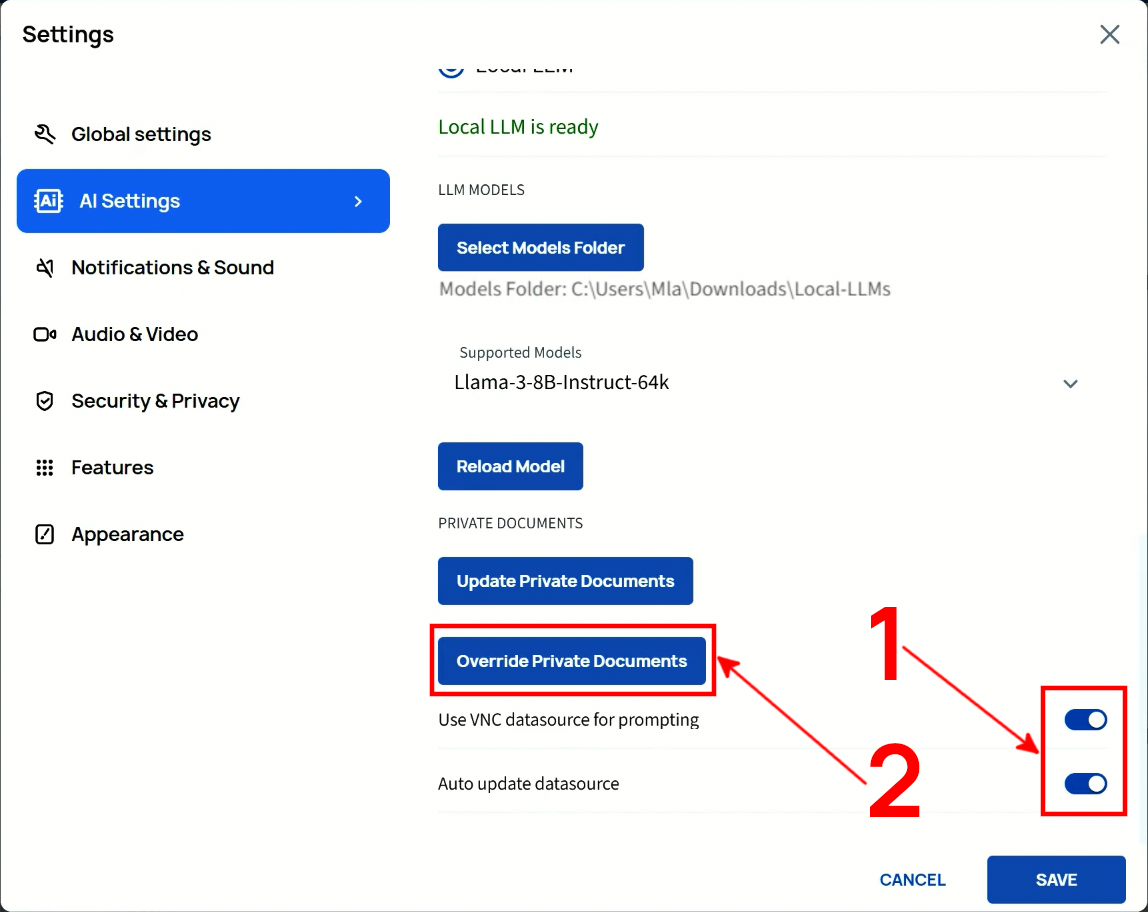The width and height of the screenshot is (1148, 912).
Task: Click the wrench icon for Global settings
Action: click(x=45, y=134)
